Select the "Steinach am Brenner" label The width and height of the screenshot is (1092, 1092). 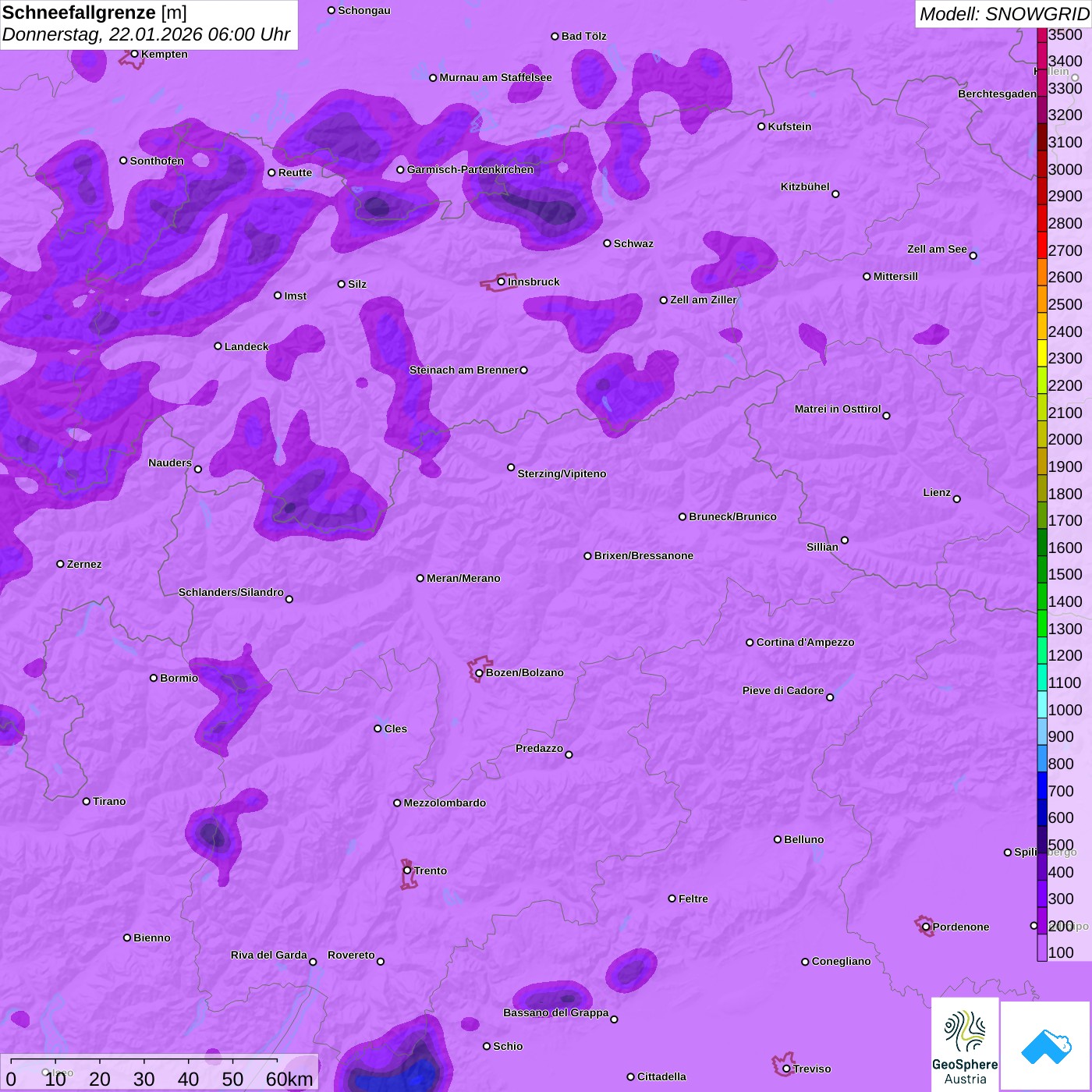coord(463,370)
